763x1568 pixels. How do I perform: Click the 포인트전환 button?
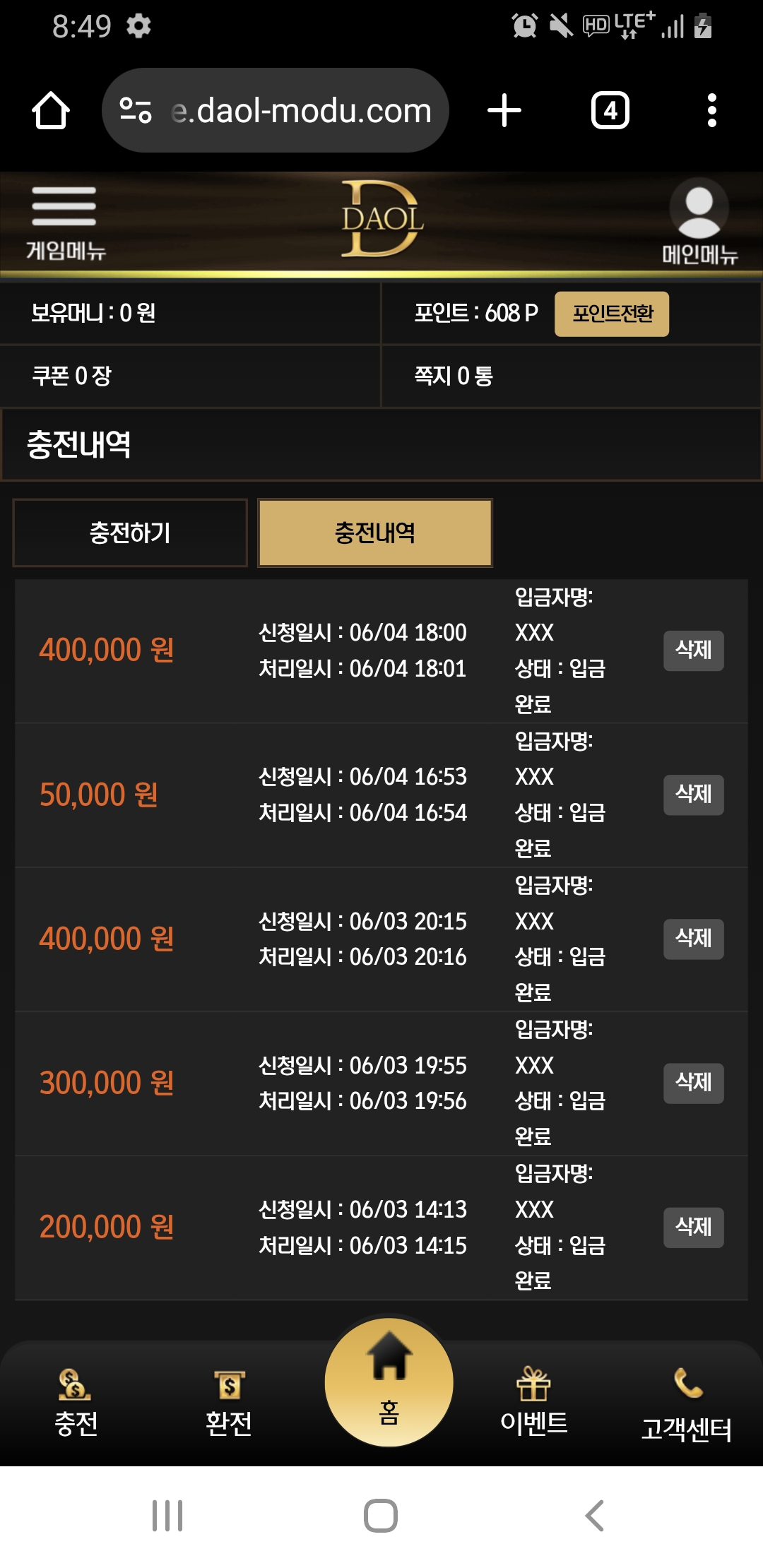click(612, 314)
